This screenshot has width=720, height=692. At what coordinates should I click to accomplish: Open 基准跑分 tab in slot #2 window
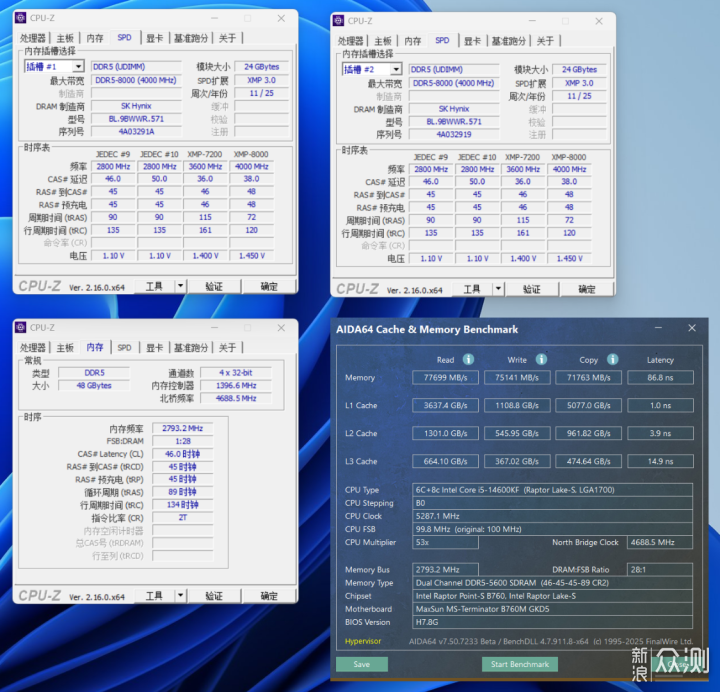[x=508, y=41]
